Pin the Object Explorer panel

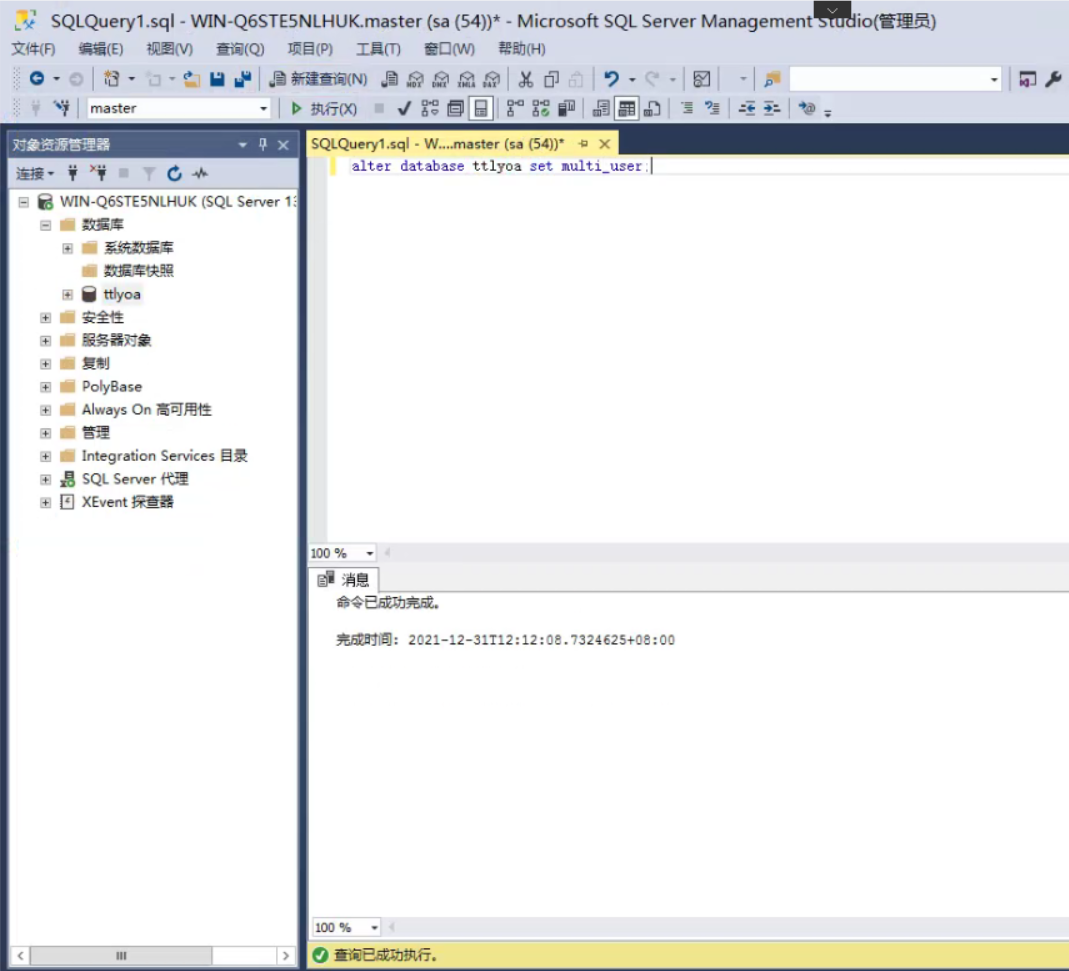click(262, 144)
